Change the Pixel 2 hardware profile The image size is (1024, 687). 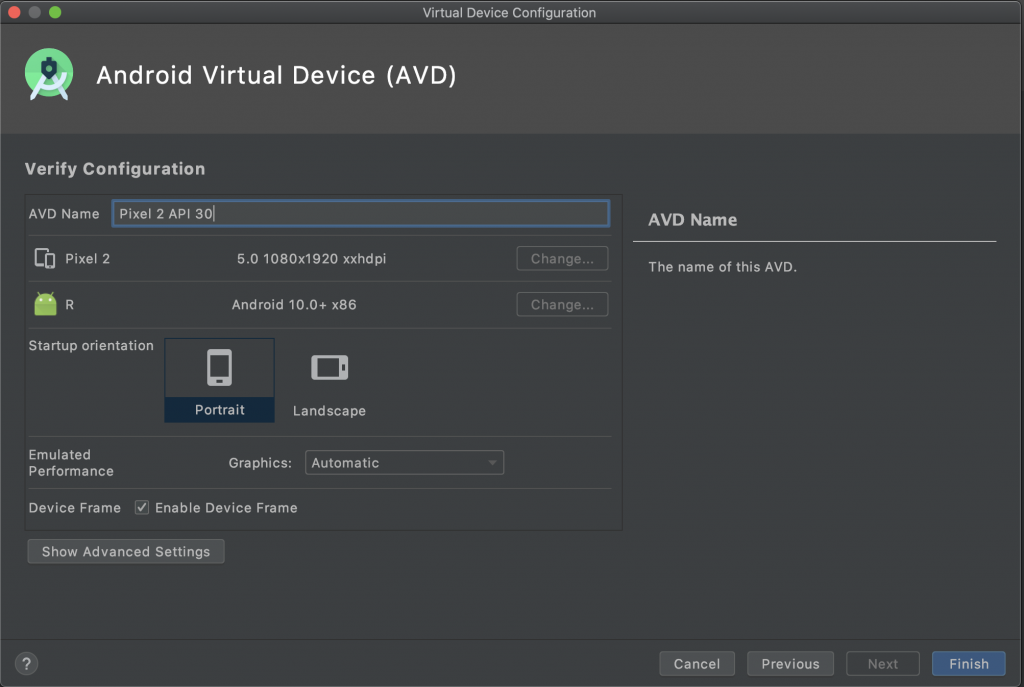point(562,259)
